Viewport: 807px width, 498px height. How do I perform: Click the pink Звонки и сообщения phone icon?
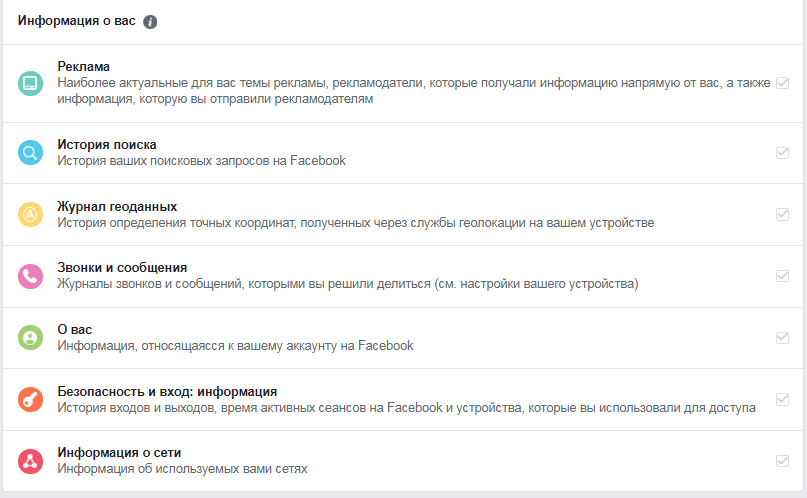tap(30, 276)
